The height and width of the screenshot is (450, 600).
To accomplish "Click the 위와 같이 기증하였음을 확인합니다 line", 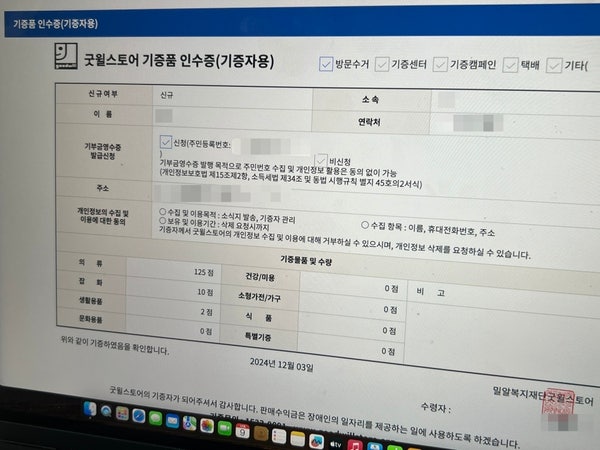I will (115, 345).
